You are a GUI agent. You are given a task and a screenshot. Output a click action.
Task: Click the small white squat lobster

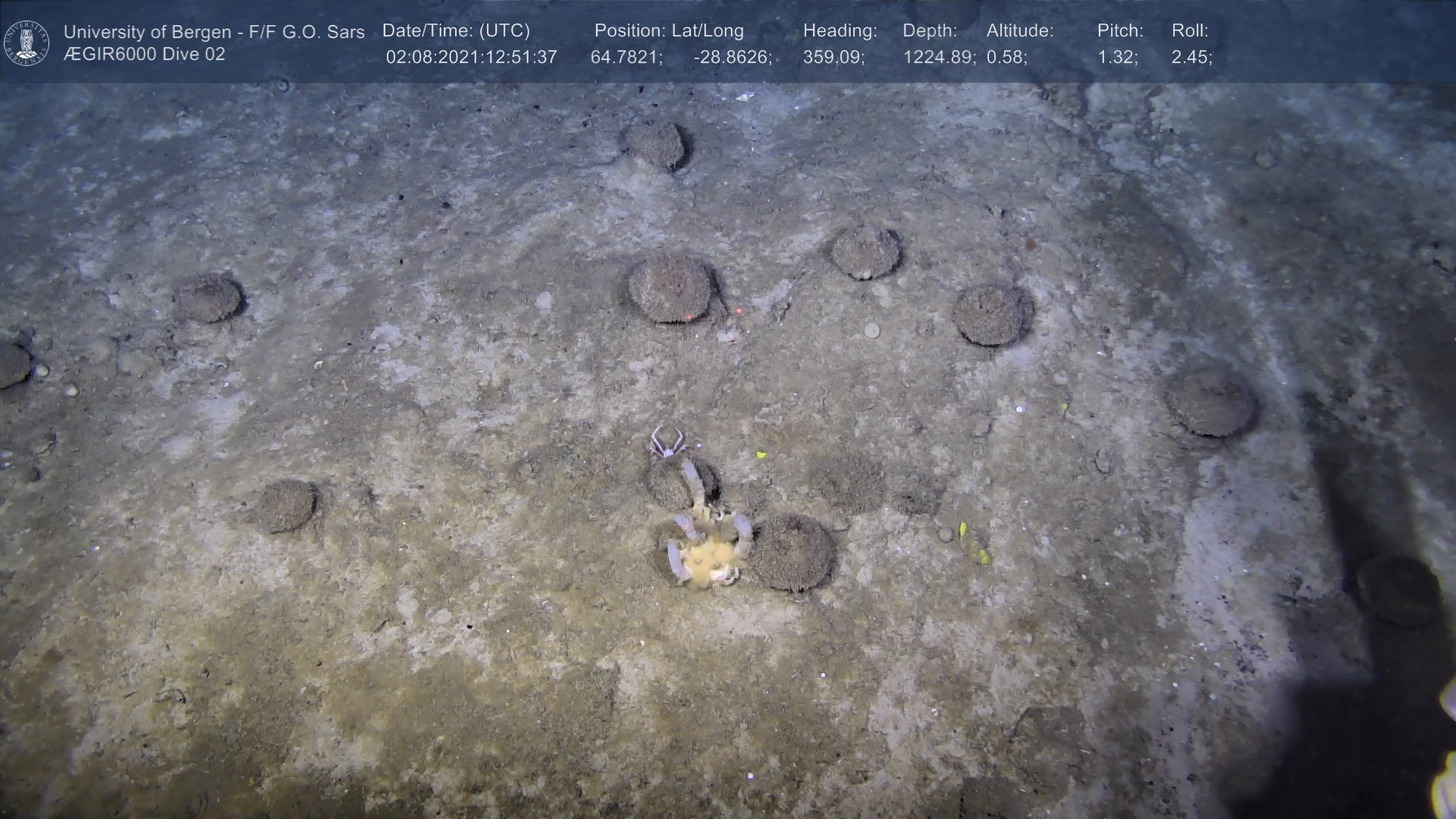click(666, 444)
